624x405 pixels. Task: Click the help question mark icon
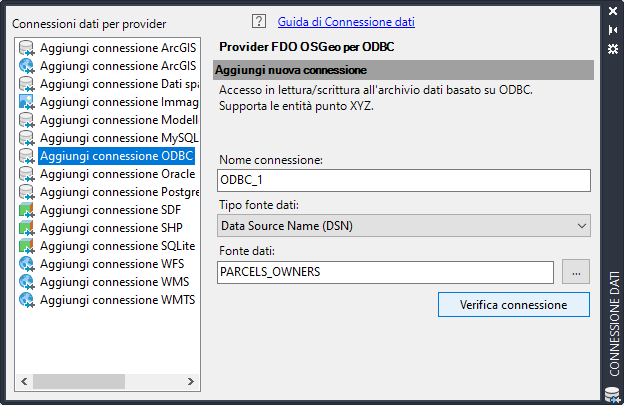(259, 21)
